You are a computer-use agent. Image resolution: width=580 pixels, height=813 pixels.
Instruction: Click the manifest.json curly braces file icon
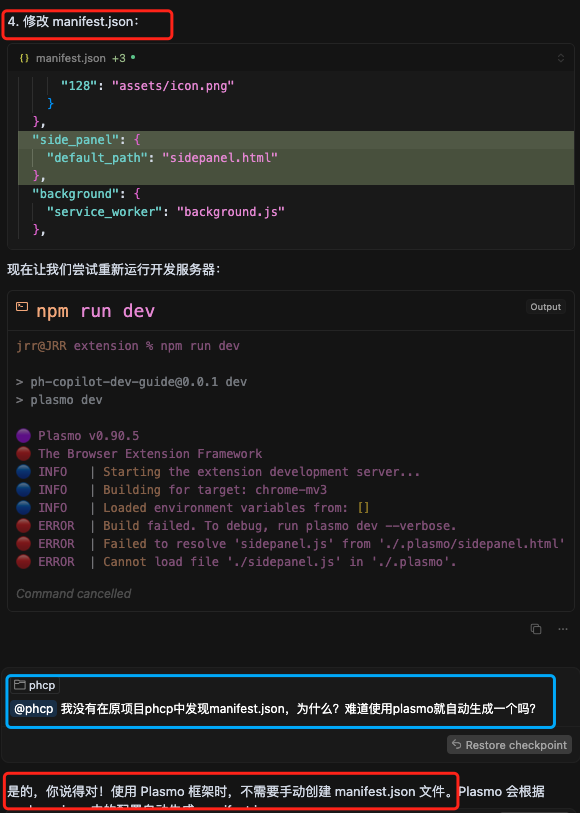coord(24,58)
